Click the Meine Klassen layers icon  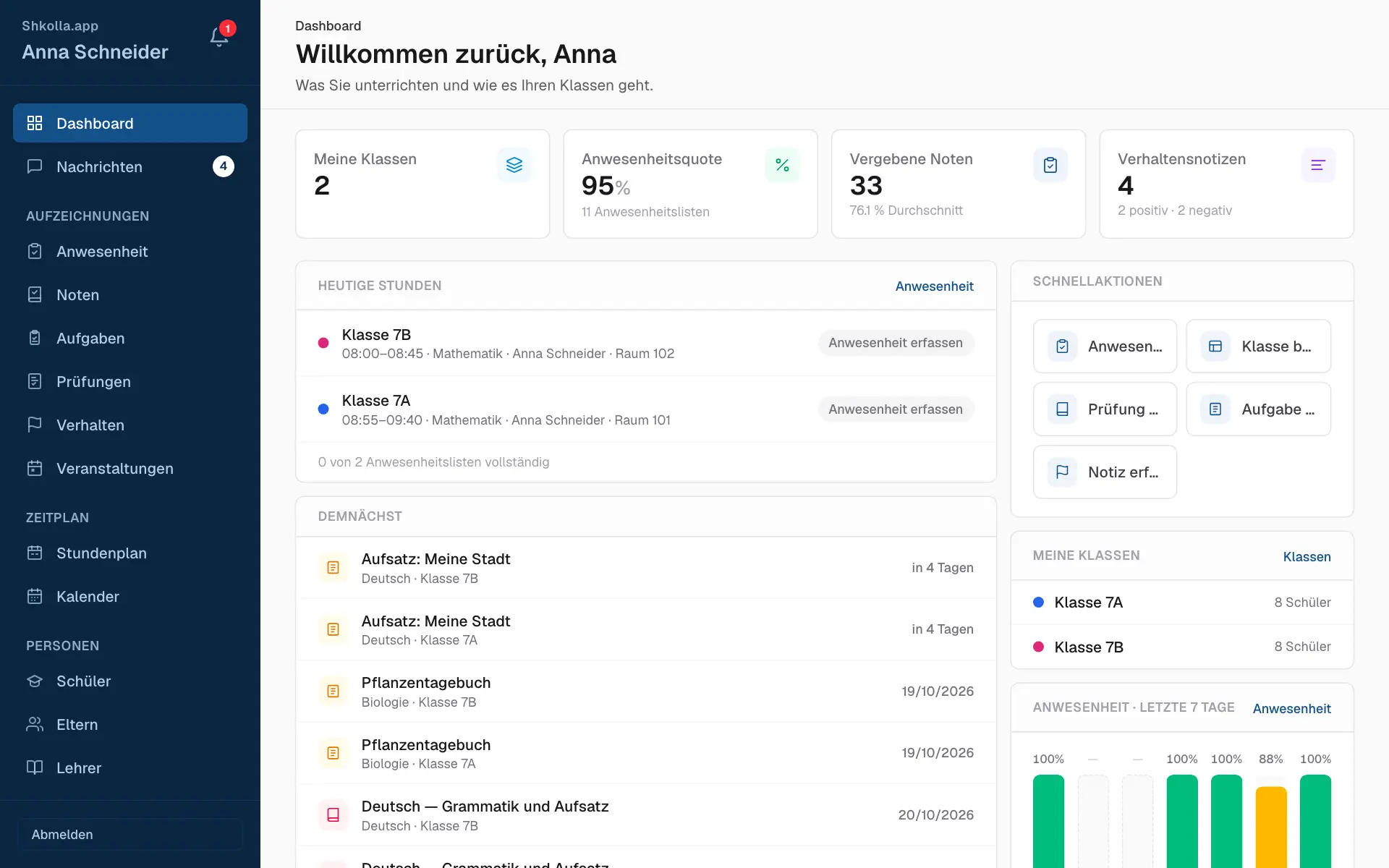514,165
